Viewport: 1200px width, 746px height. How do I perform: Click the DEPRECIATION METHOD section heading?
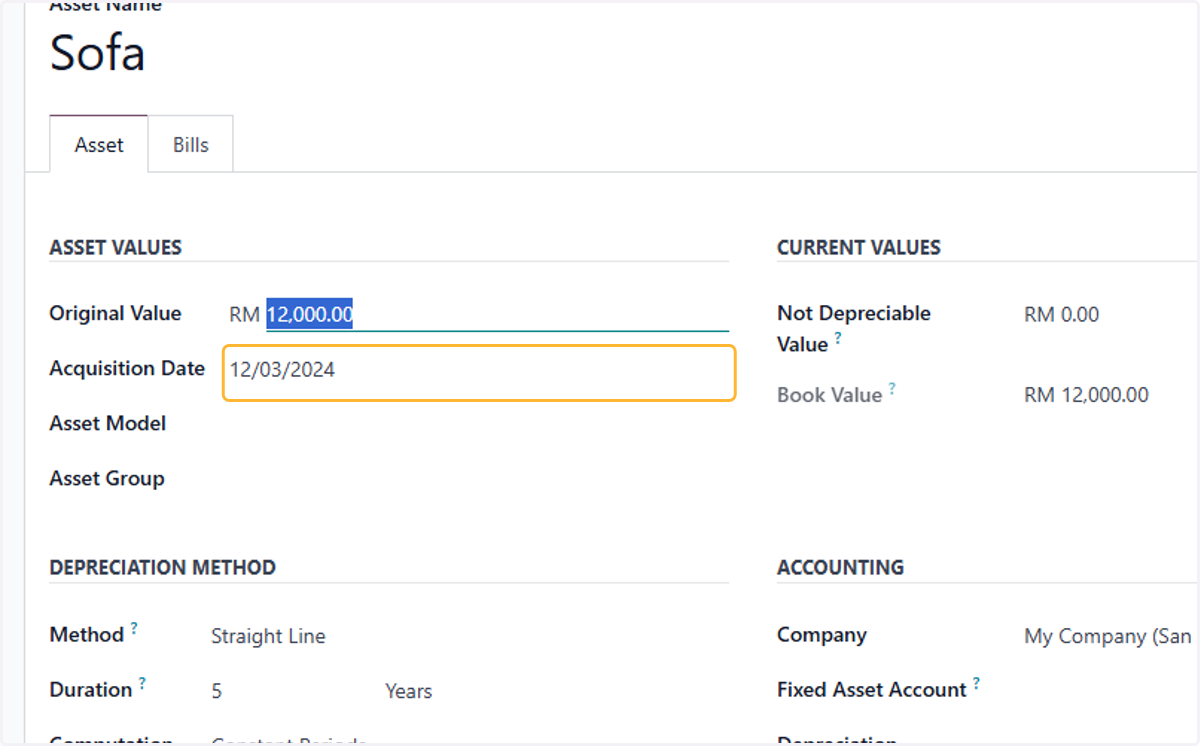[x=163, y=567]
